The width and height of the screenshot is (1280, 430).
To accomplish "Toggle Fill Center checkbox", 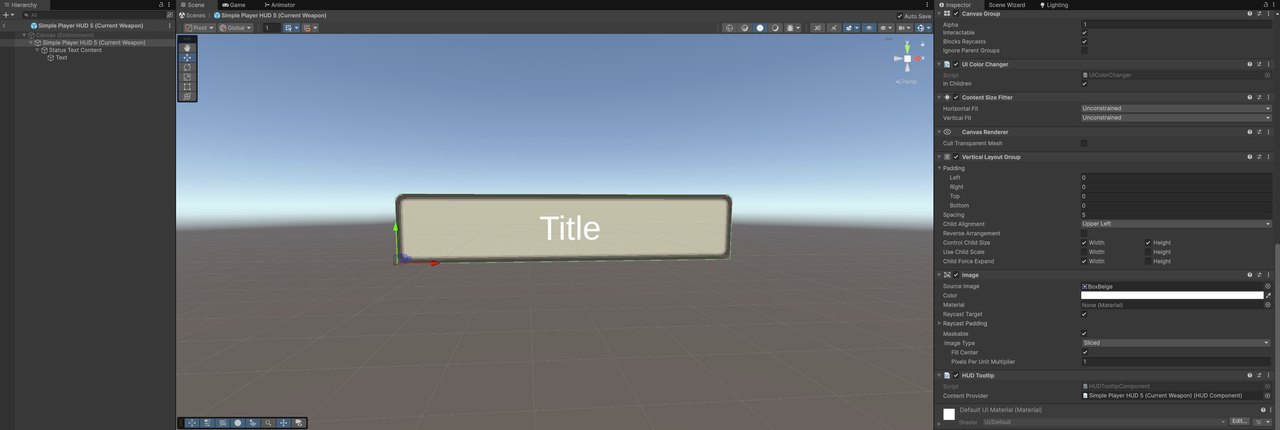I will pyautogui.click(x=1084, y=352).
